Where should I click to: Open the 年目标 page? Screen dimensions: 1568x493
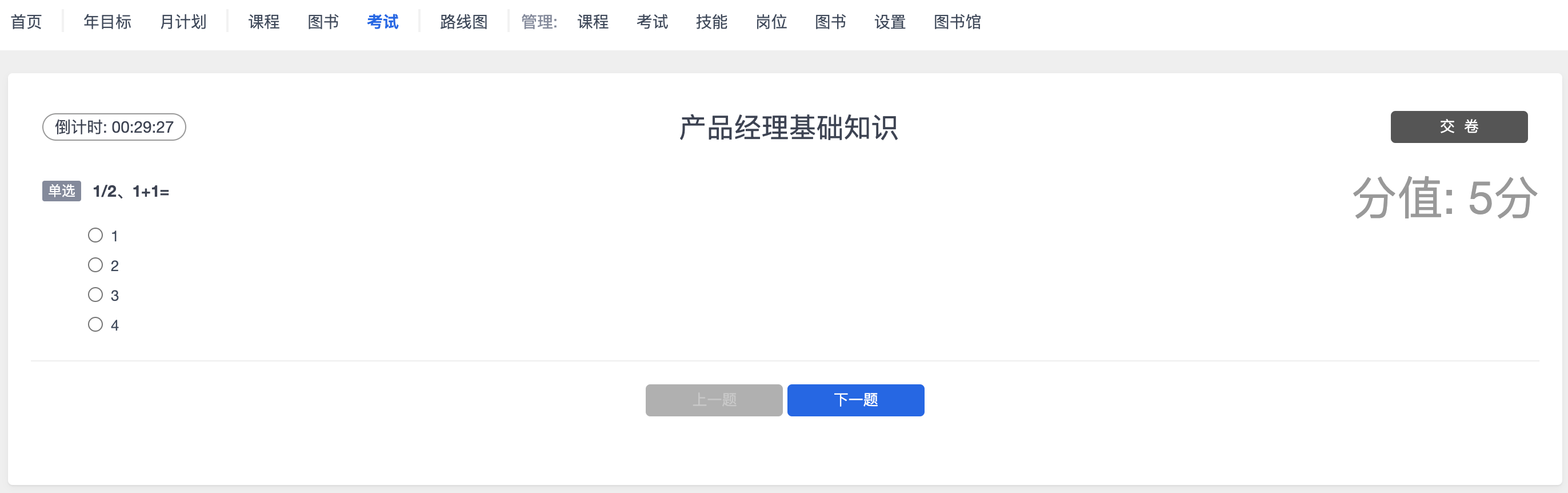tap(107, 22)
